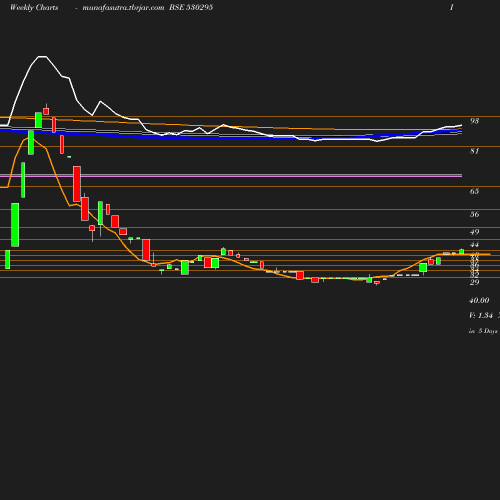Image resolution: width=500 pixels, height=500 pixels.
Task: Click the price axis label 29
Action: coord(474,282)
